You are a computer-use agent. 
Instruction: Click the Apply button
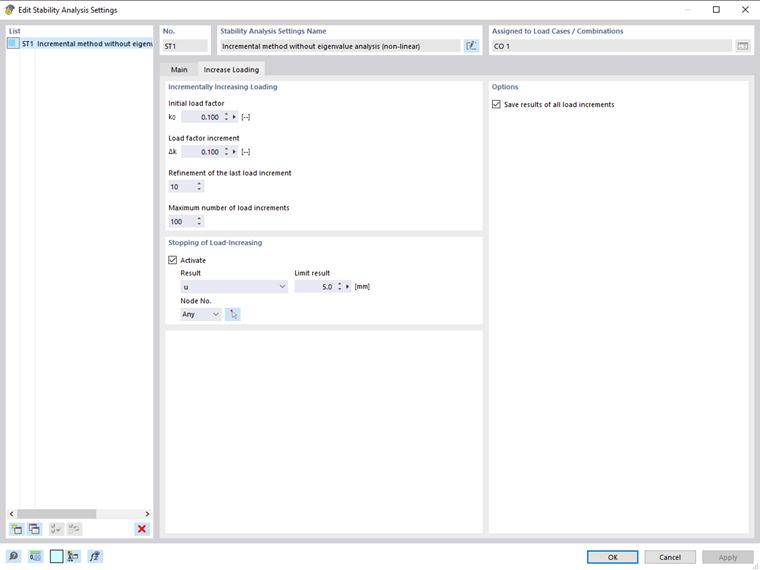[x=728, y=557]
